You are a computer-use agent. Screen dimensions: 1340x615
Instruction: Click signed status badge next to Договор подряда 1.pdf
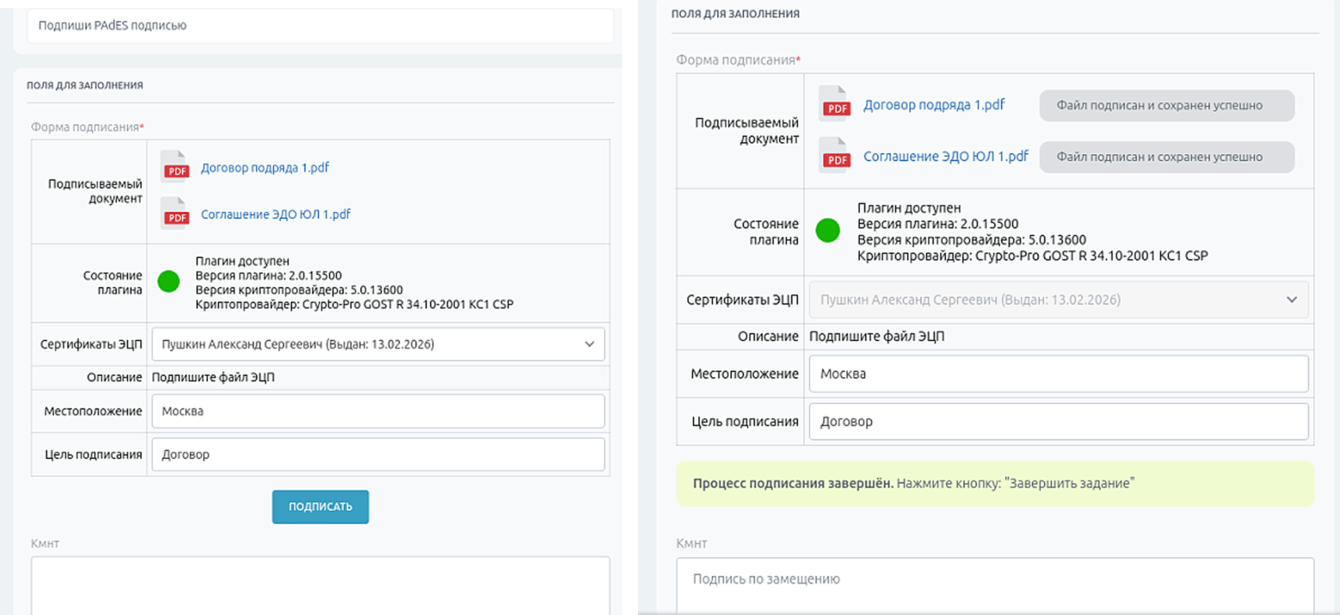(1167, 105)
